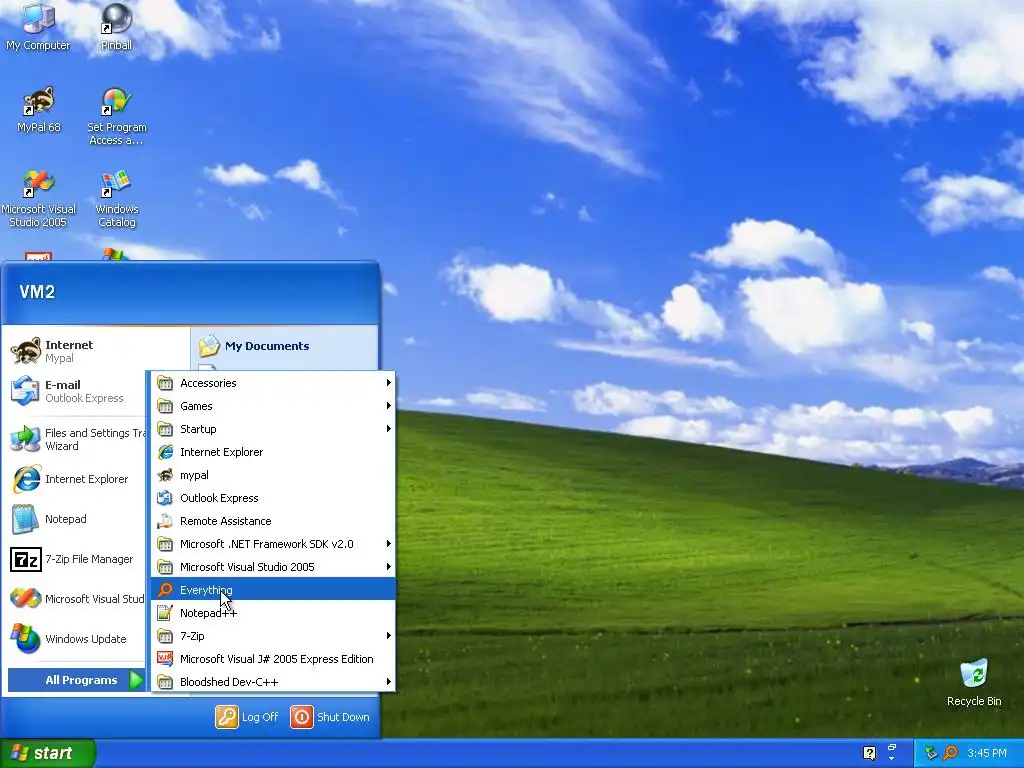Click the Outlook Express icon in programs list

(x=165, y=498)
